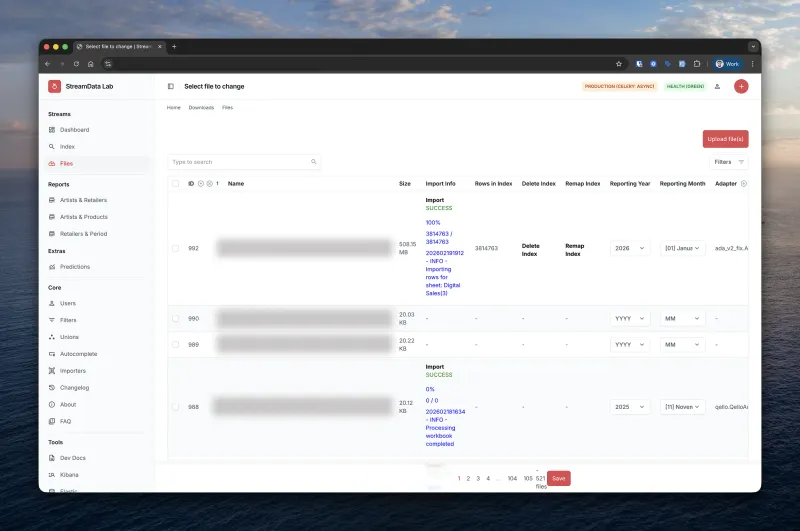Go to Predictions under Extras

point(75,267)
